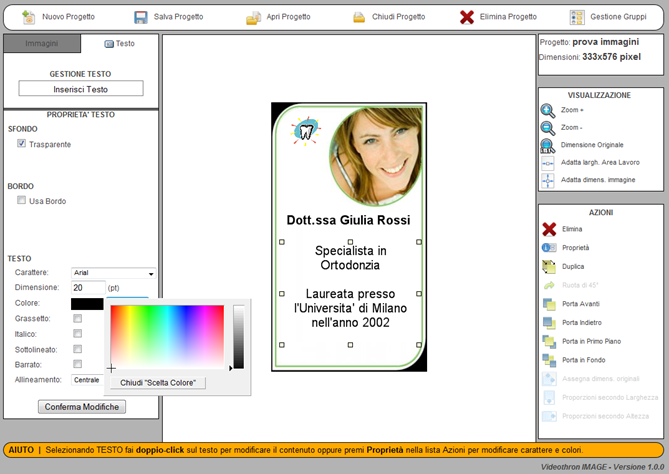Send element back with Porta in Fondo
Screen dimensions: 669x474
[x=549, y=360]
